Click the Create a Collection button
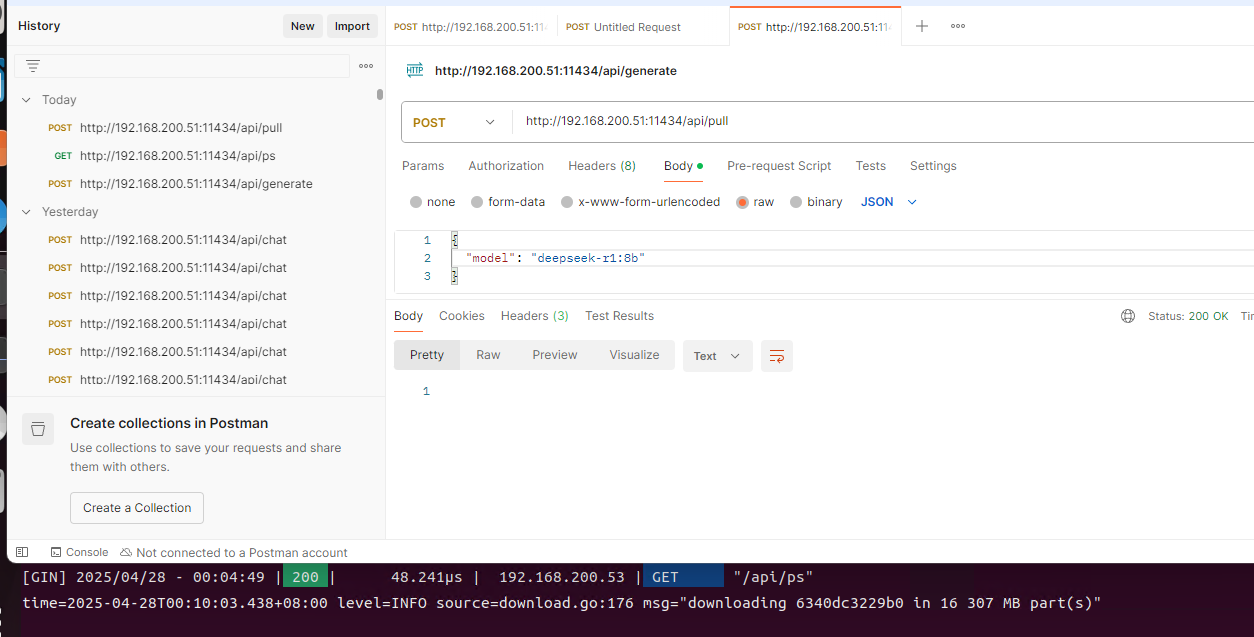 [x=137, y=508]
